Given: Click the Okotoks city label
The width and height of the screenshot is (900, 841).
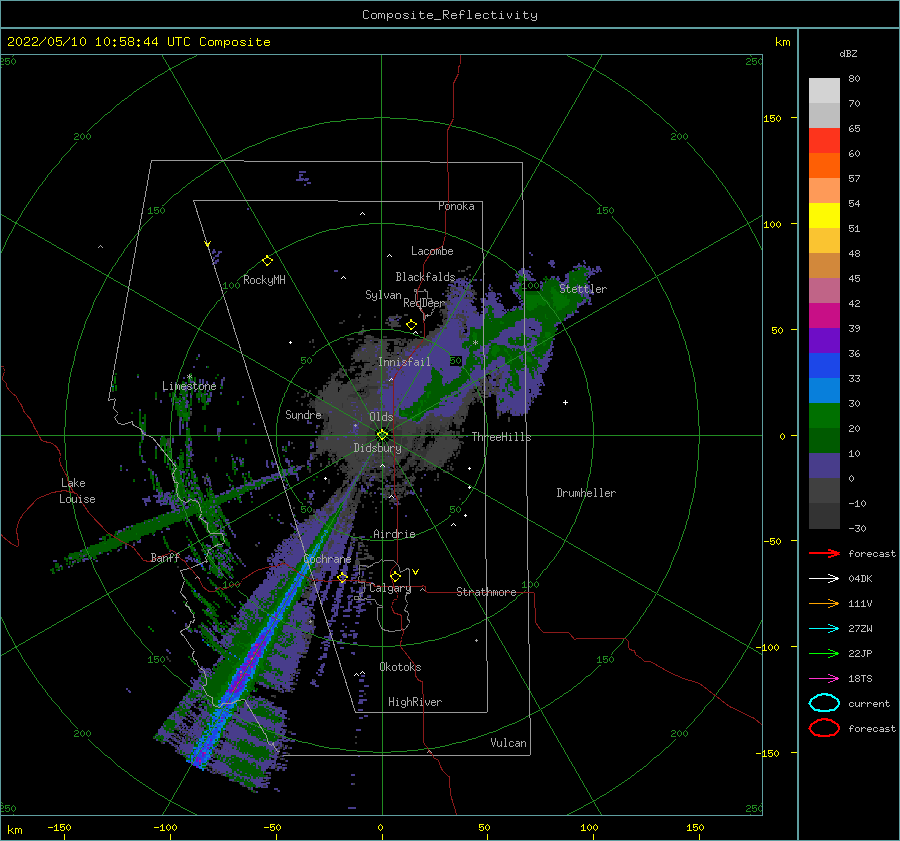Looking at the screenshot, I should [400, 667].
